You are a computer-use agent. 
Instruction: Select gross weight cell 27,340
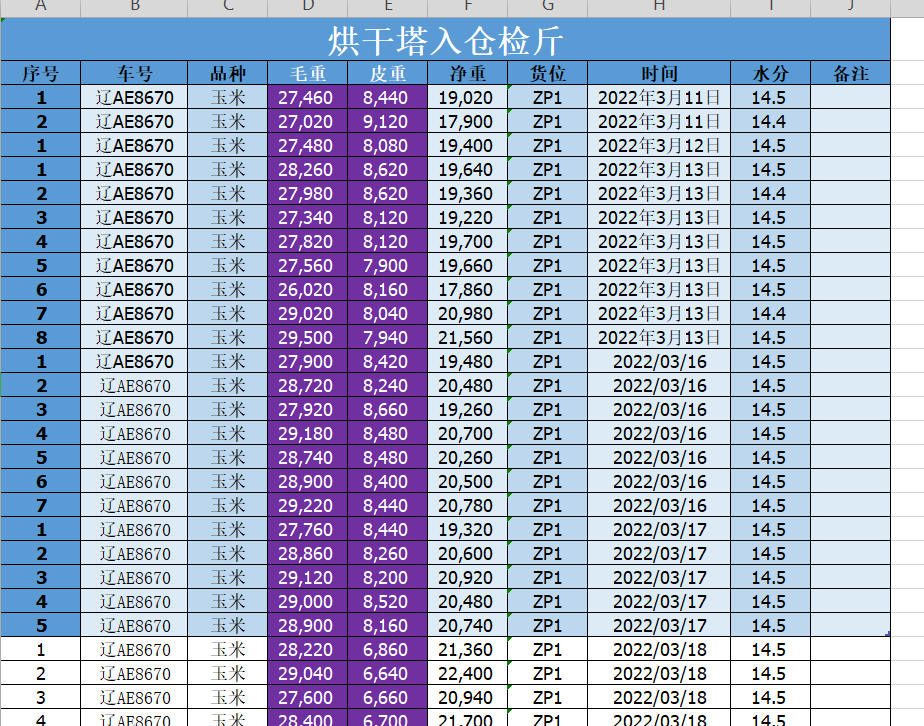pos(308,217)
